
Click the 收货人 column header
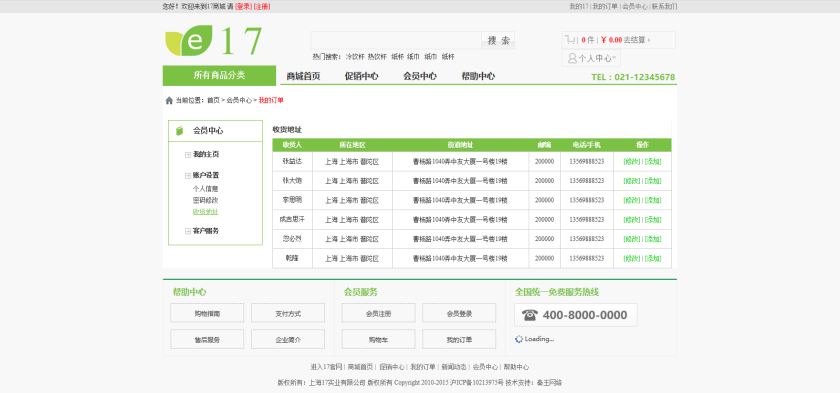292,145
